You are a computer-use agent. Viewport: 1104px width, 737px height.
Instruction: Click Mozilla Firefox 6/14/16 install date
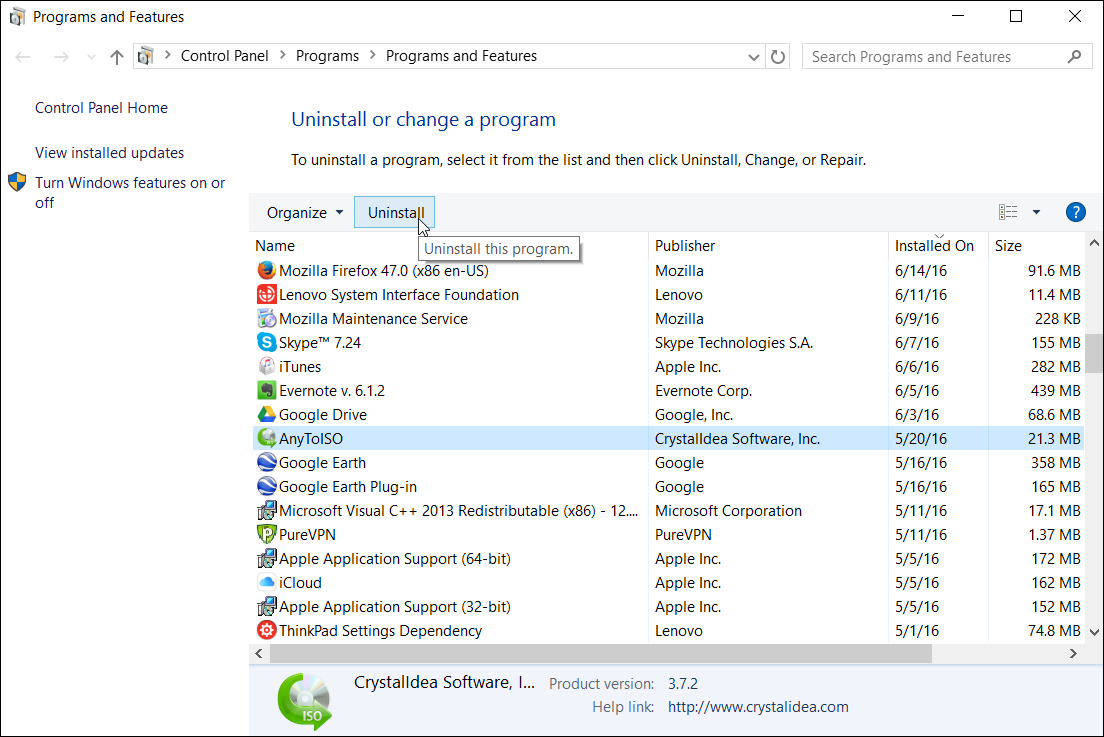(x=921, y=271)
